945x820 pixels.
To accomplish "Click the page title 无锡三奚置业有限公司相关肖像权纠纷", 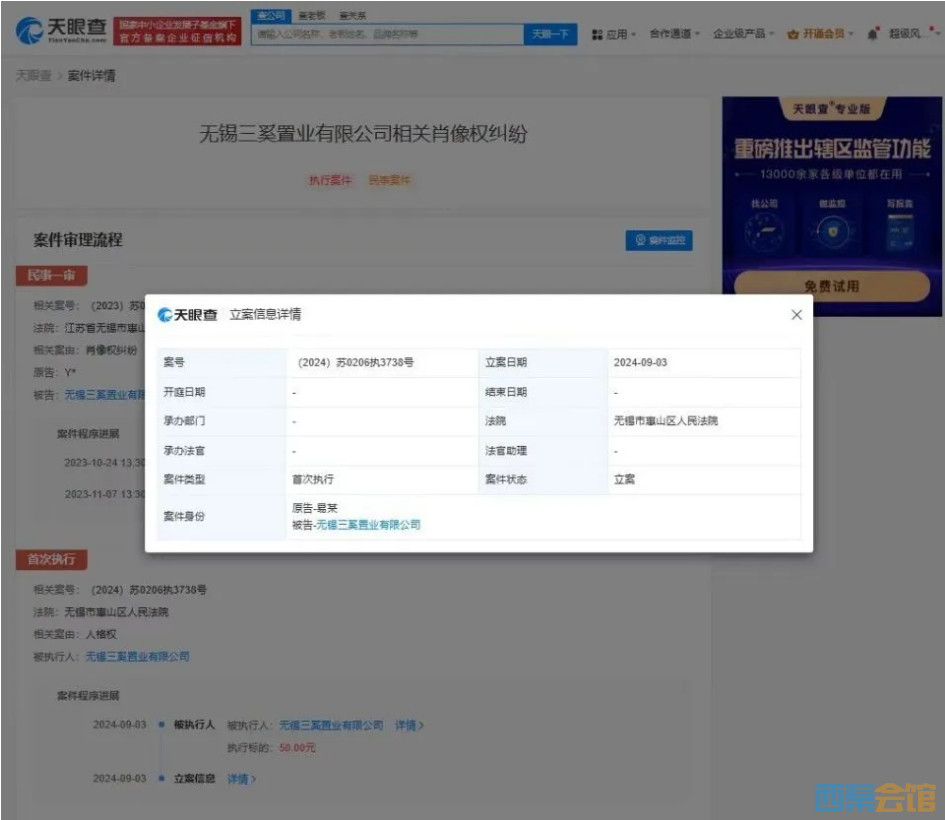I will pos(363,134).
